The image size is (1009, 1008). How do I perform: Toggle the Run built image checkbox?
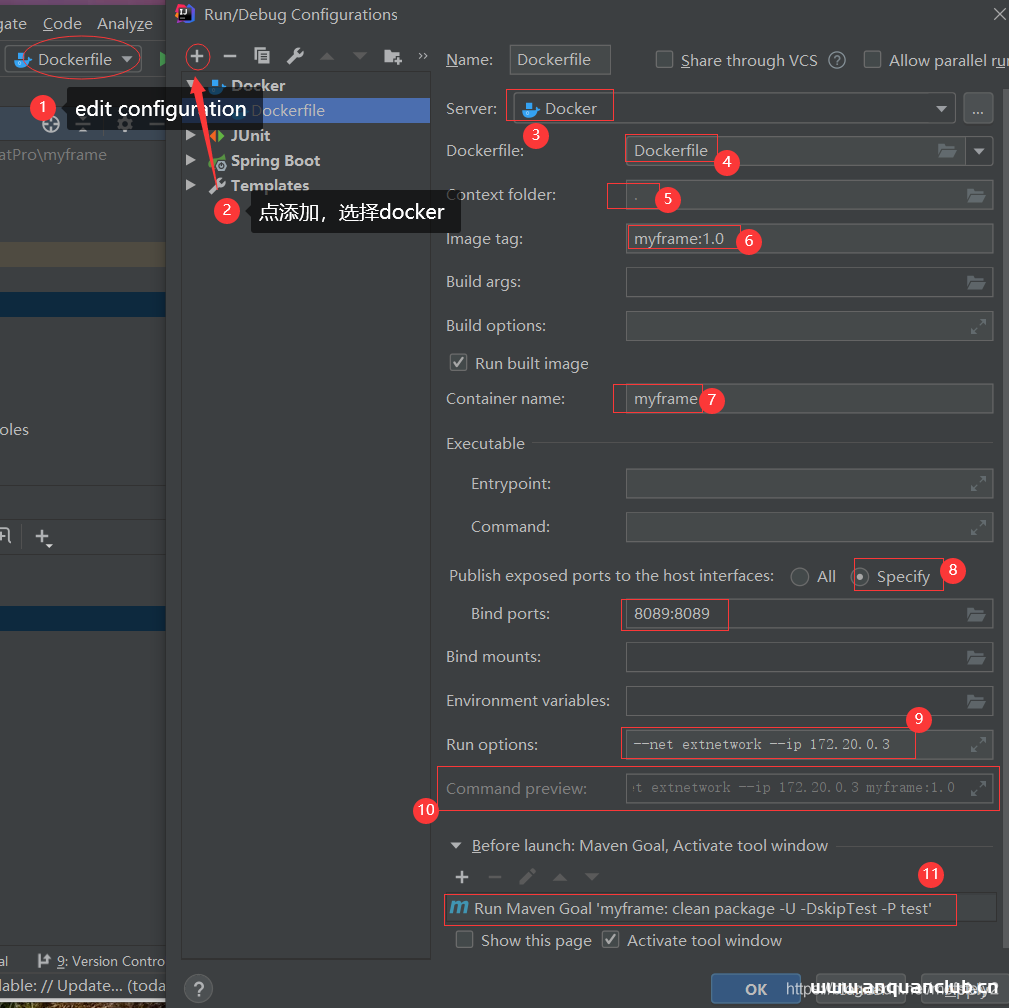(x=459, y=362)
